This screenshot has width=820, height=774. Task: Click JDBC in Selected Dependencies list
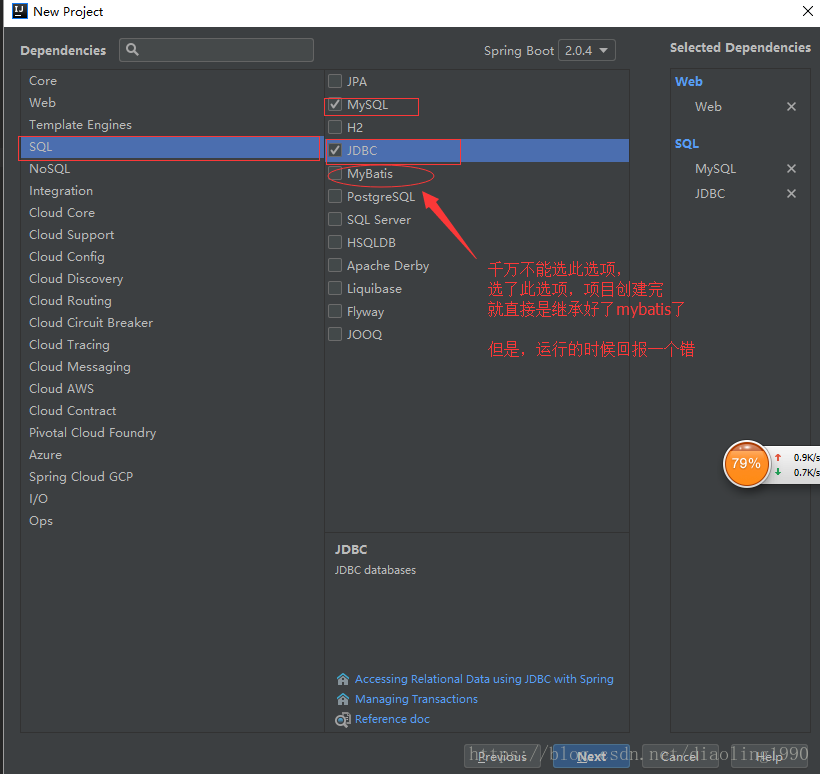(x=710, y=194)
